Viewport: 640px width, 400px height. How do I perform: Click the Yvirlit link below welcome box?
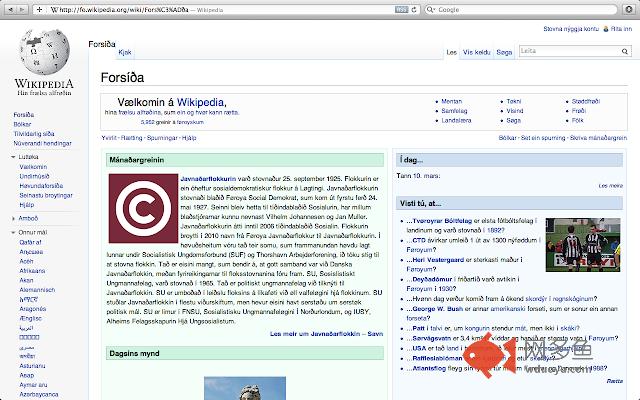coord(109,138)
